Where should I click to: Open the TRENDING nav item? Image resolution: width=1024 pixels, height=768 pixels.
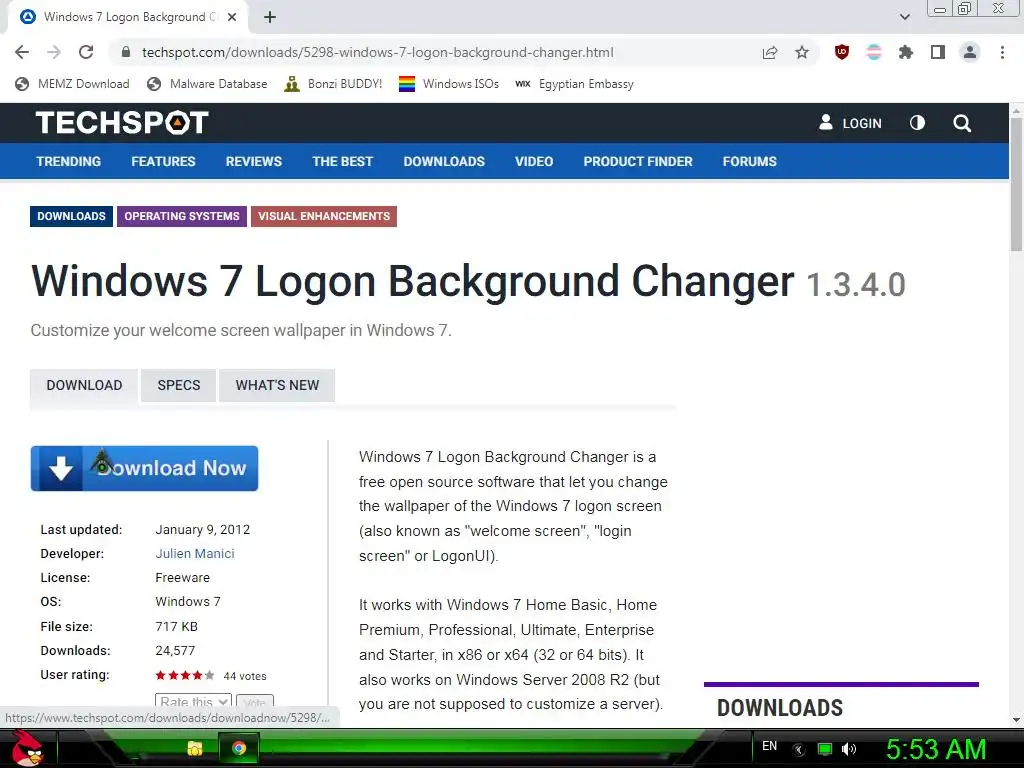click(69, 161)
